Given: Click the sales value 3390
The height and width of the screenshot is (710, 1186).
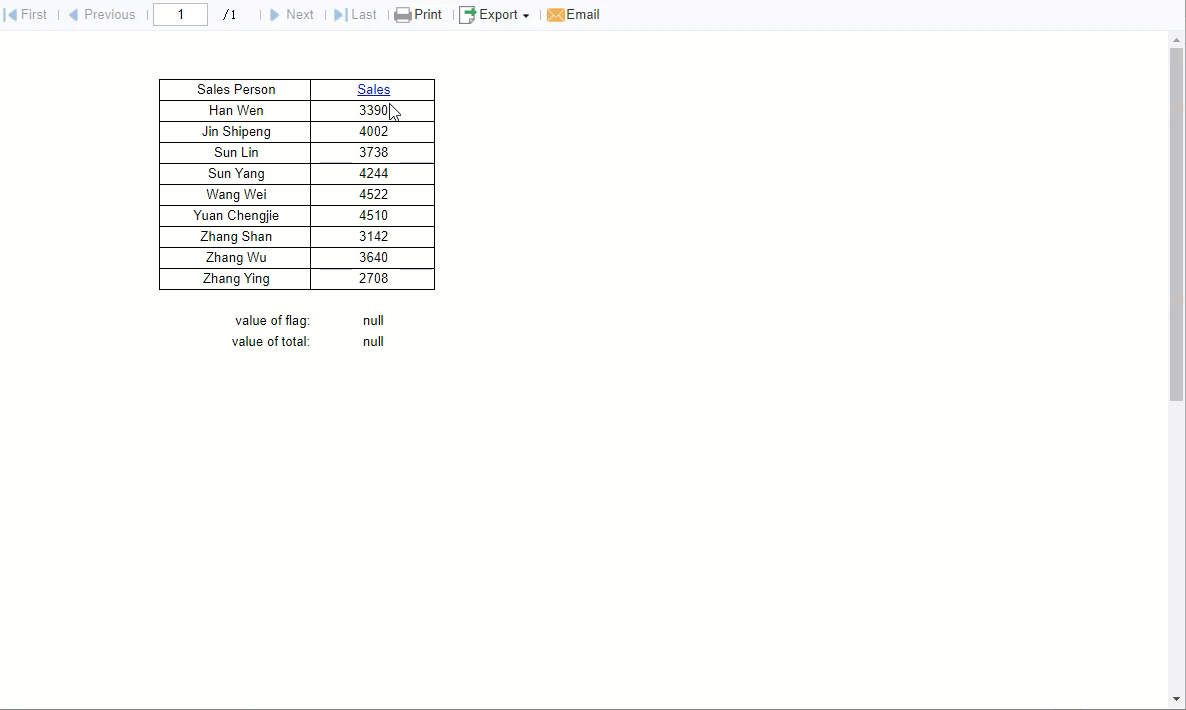Looking at the screenshot, I should click(x=374, y=110).
